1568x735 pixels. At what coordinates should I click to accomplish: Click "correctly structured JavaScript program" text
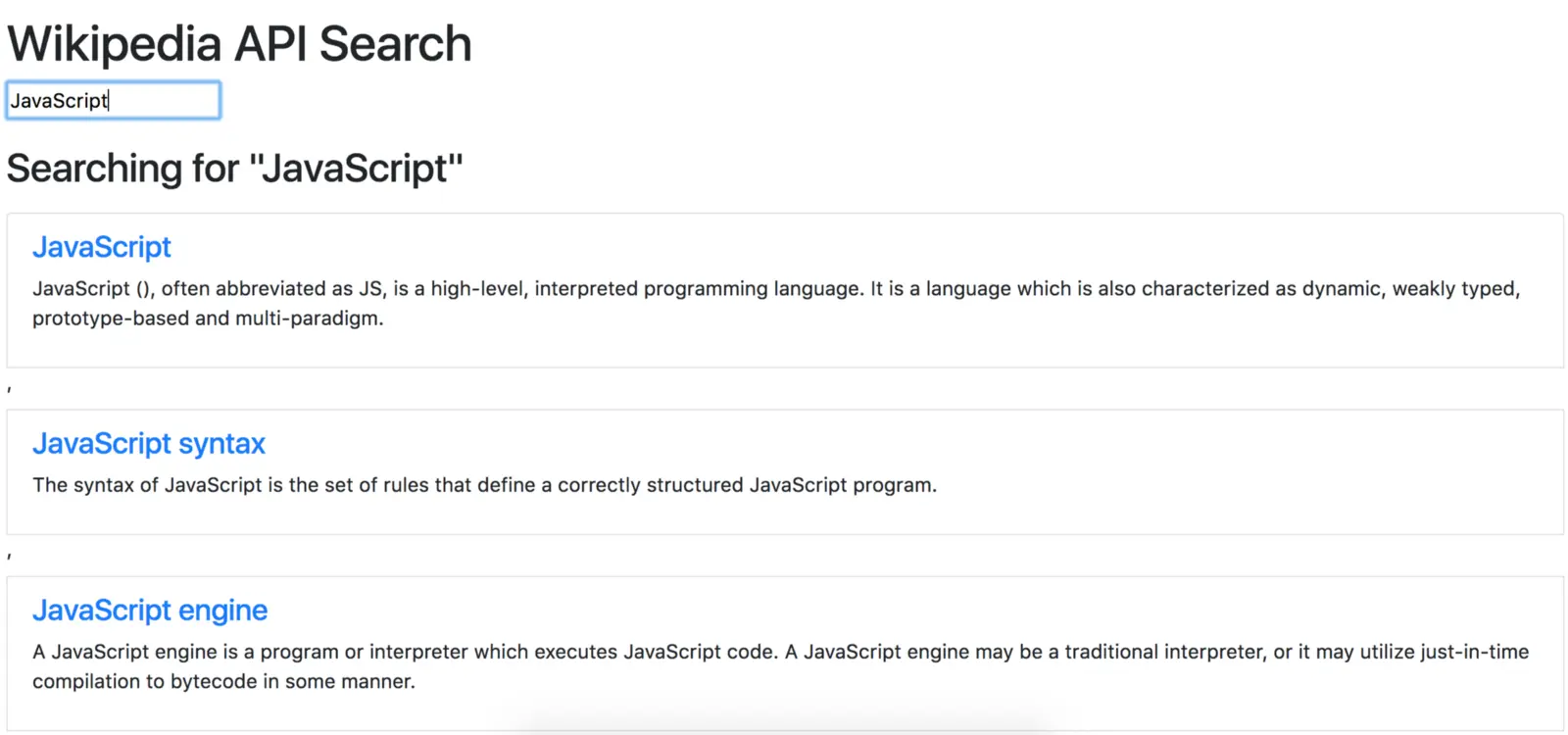[747, 485]
